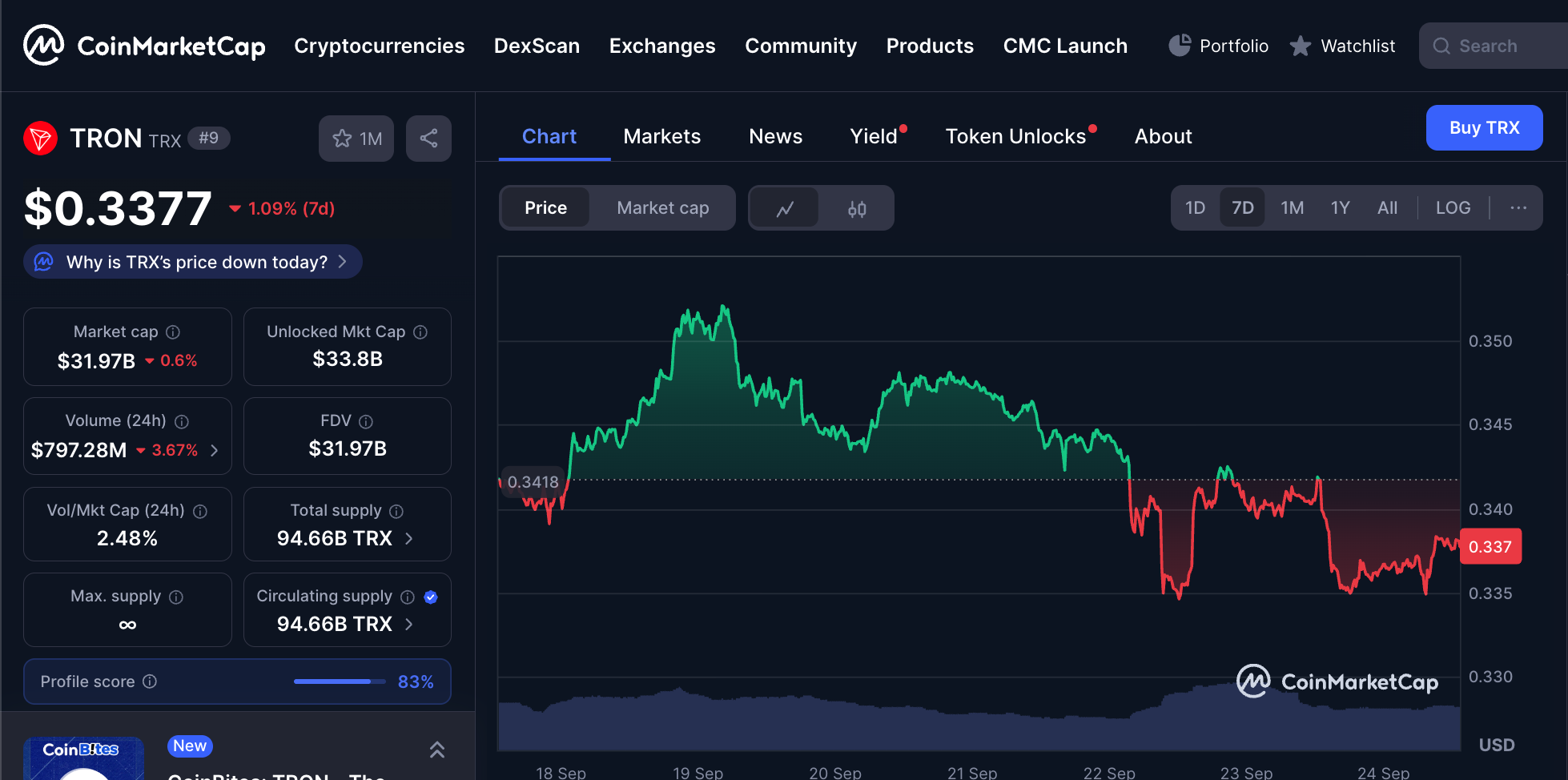
Task: Click the info icon beside Profile score
Action: [x=150, y=681]
